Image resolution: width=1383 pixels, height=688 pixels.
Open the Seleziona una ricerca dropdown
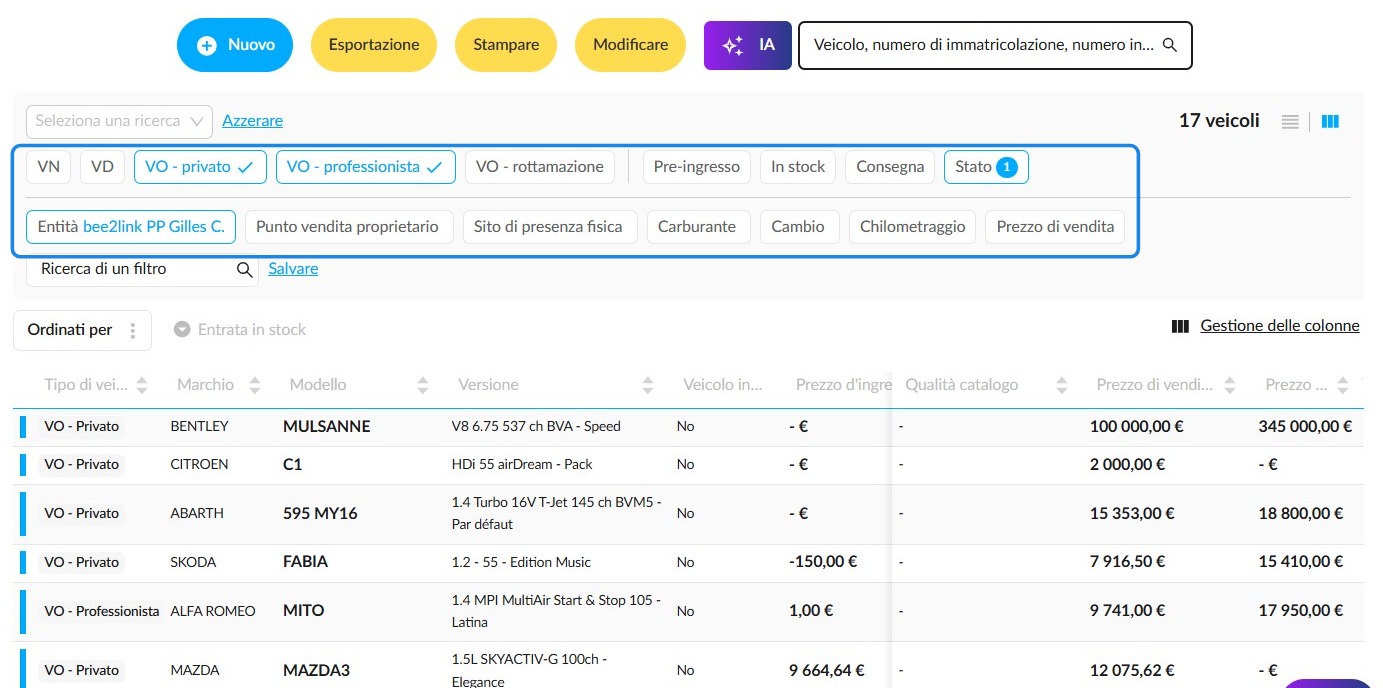click(x=119, y=121)
